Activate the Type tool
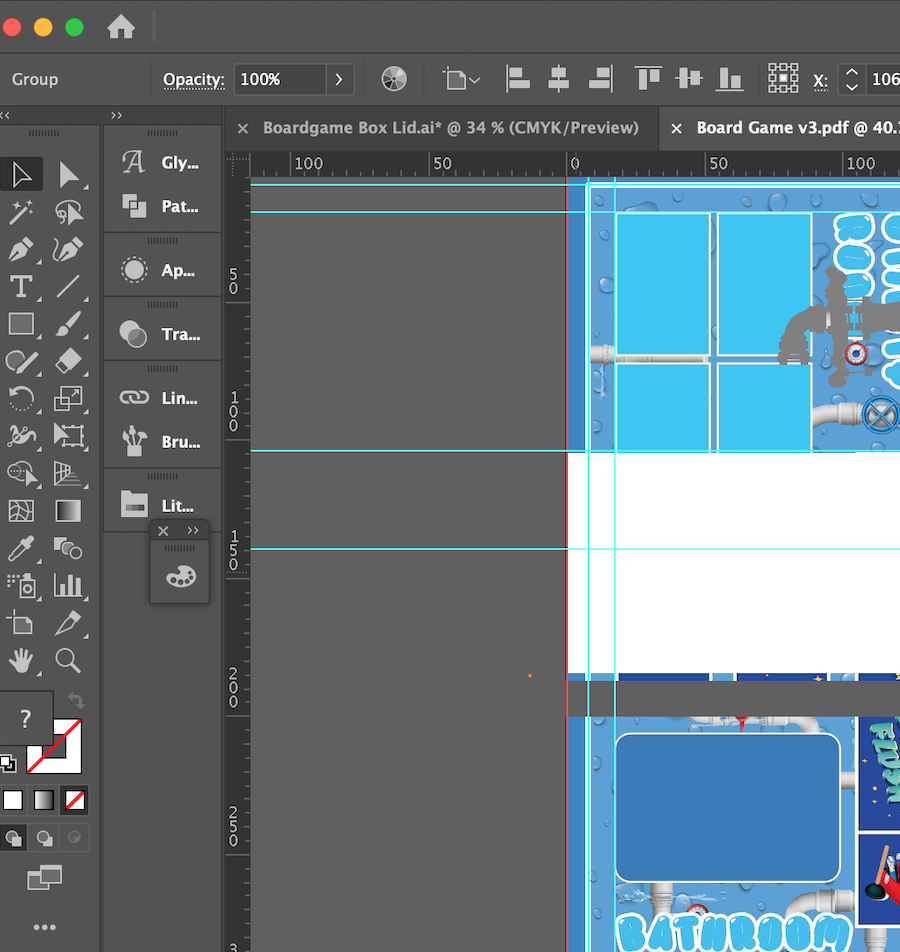This screenshot has height=952, width=900. [22, 287]
